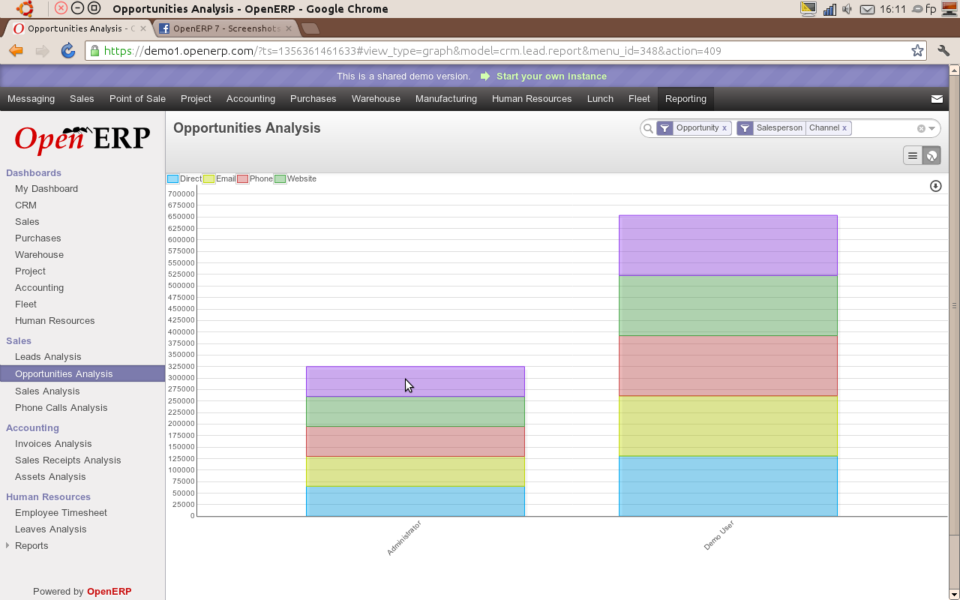The height and width of the screenshot is (600, 960).
Task: Close the Opportunities Analysis browser tab
Action: coord(143,29)
